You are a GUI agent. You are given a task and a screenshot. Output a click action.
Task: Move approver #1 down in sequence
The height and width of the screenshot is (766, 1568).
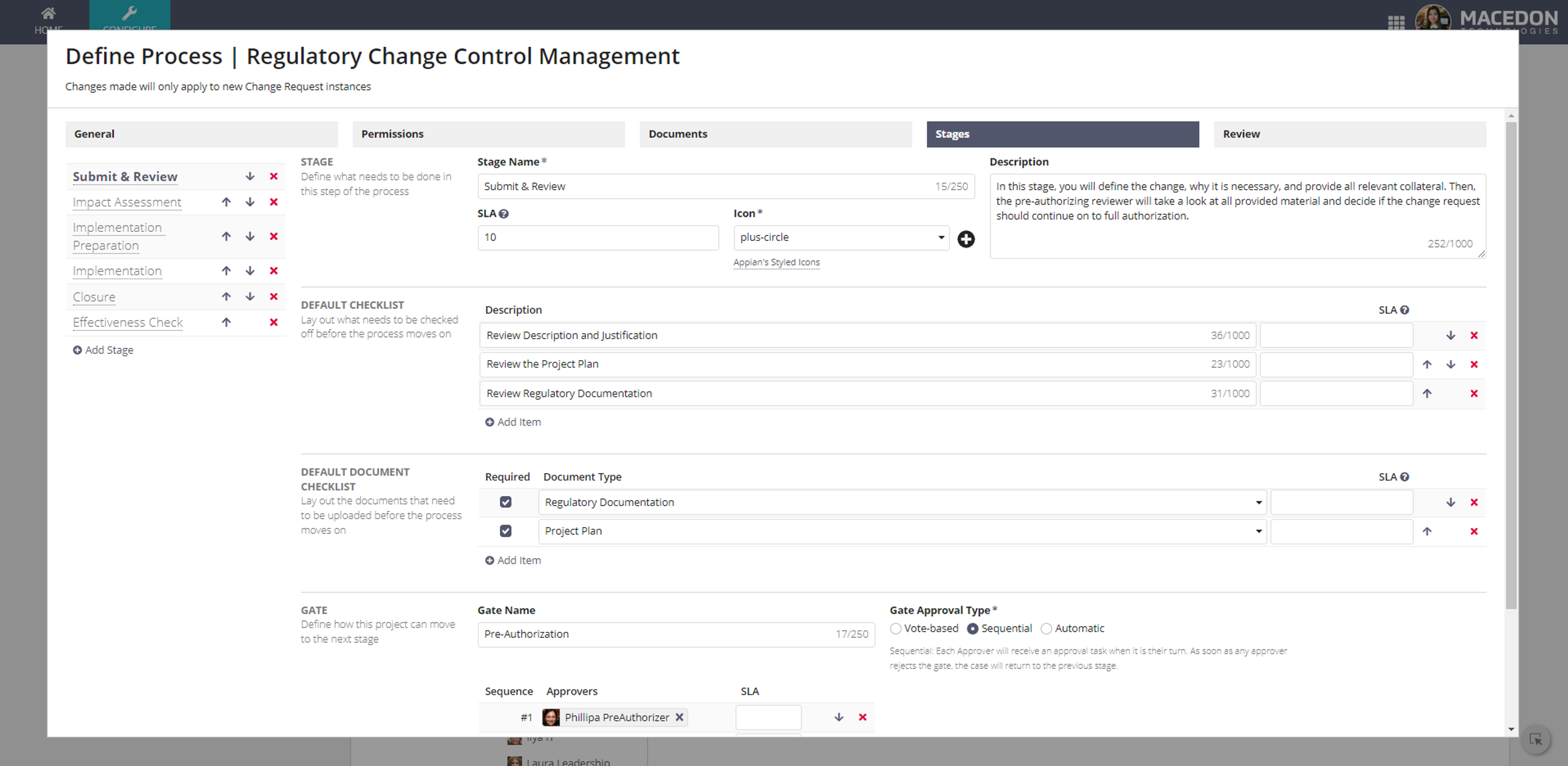click(839, 717)
